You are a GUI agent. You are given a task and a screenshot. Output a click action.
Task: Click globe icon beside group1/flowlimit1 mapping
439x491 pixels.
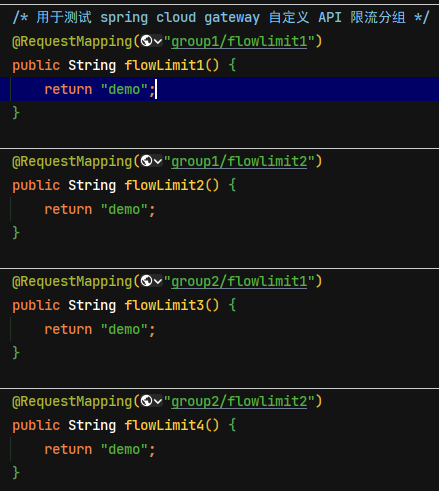pyautogui.click(x=146, y=41)
